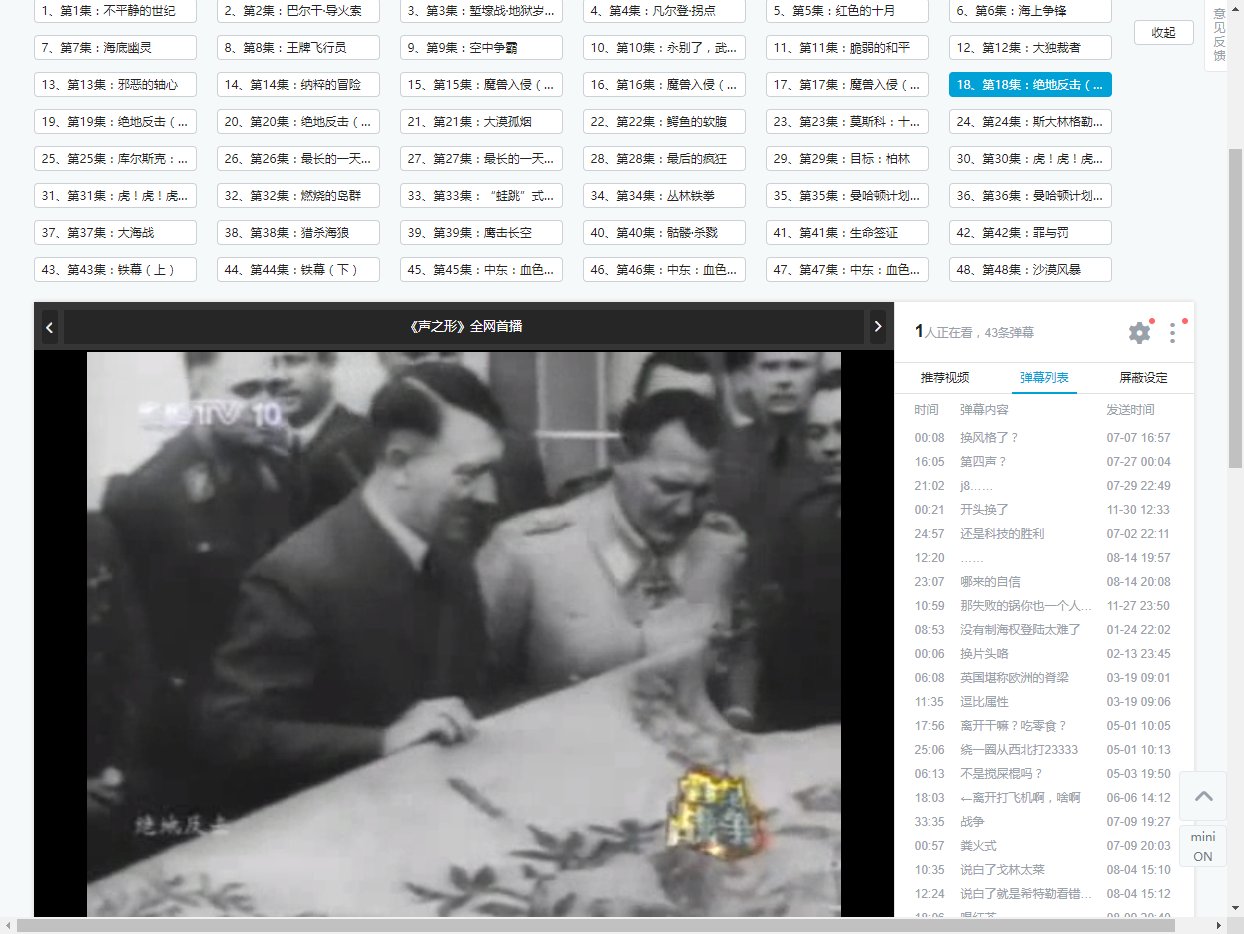Open danmaku settings gear icon
This screenshot has width=1244, height=934.
1139,333
